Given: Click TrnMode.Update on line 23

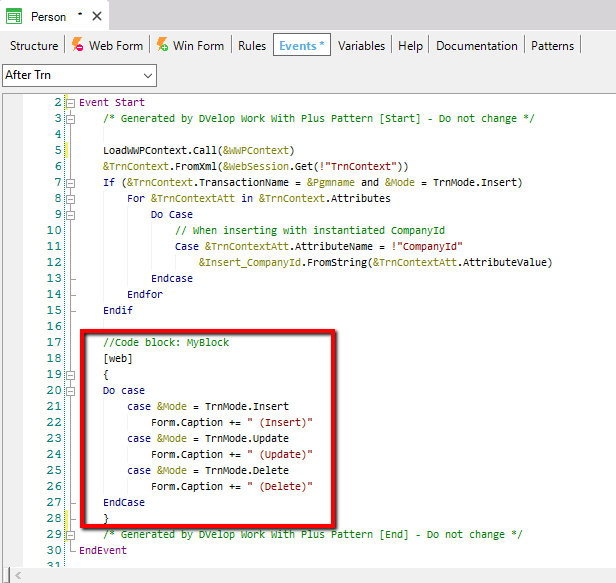Looking at the screenshot, I should coord(247,438).
